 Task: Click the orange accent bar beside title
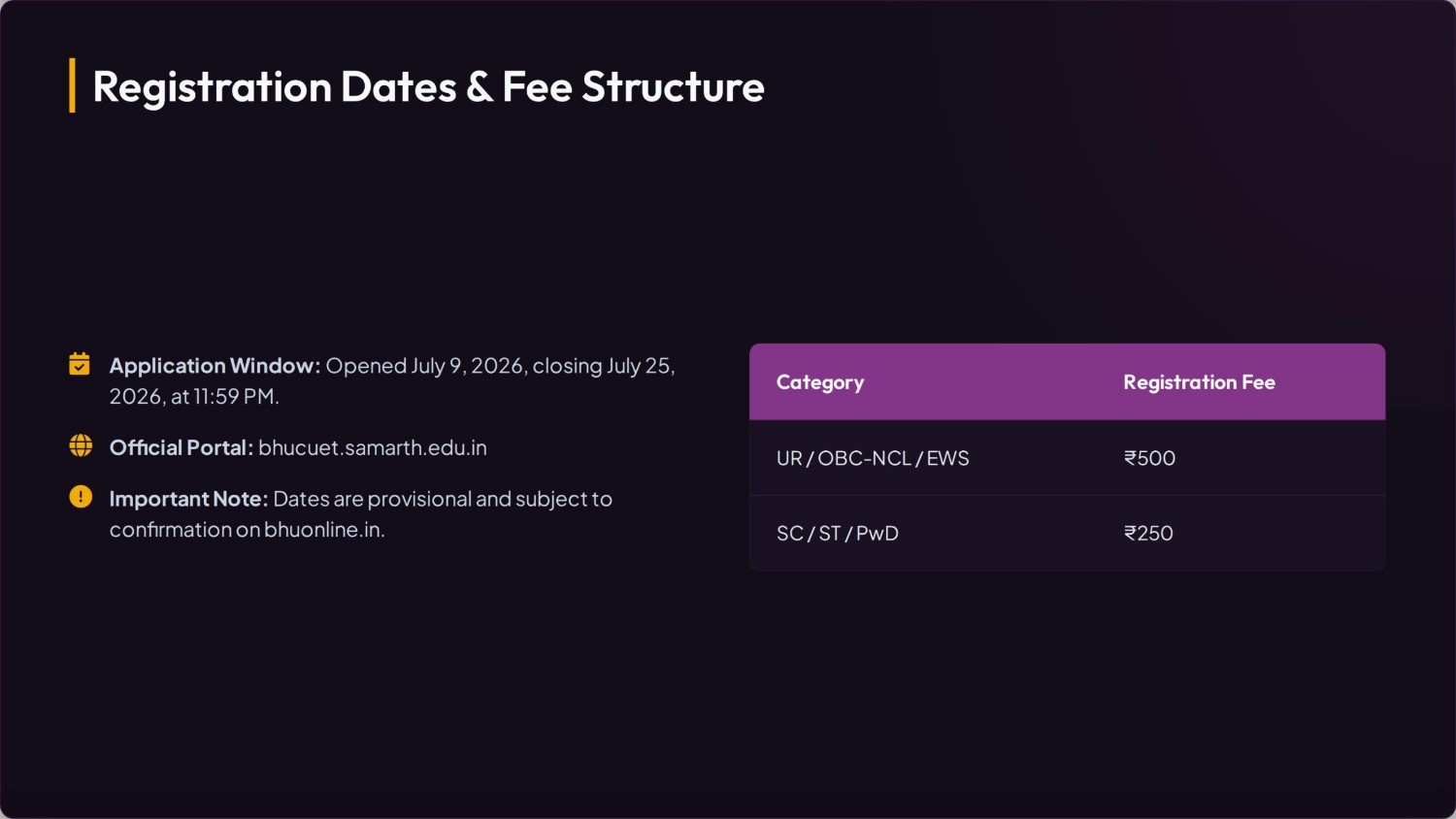point(72,85)
